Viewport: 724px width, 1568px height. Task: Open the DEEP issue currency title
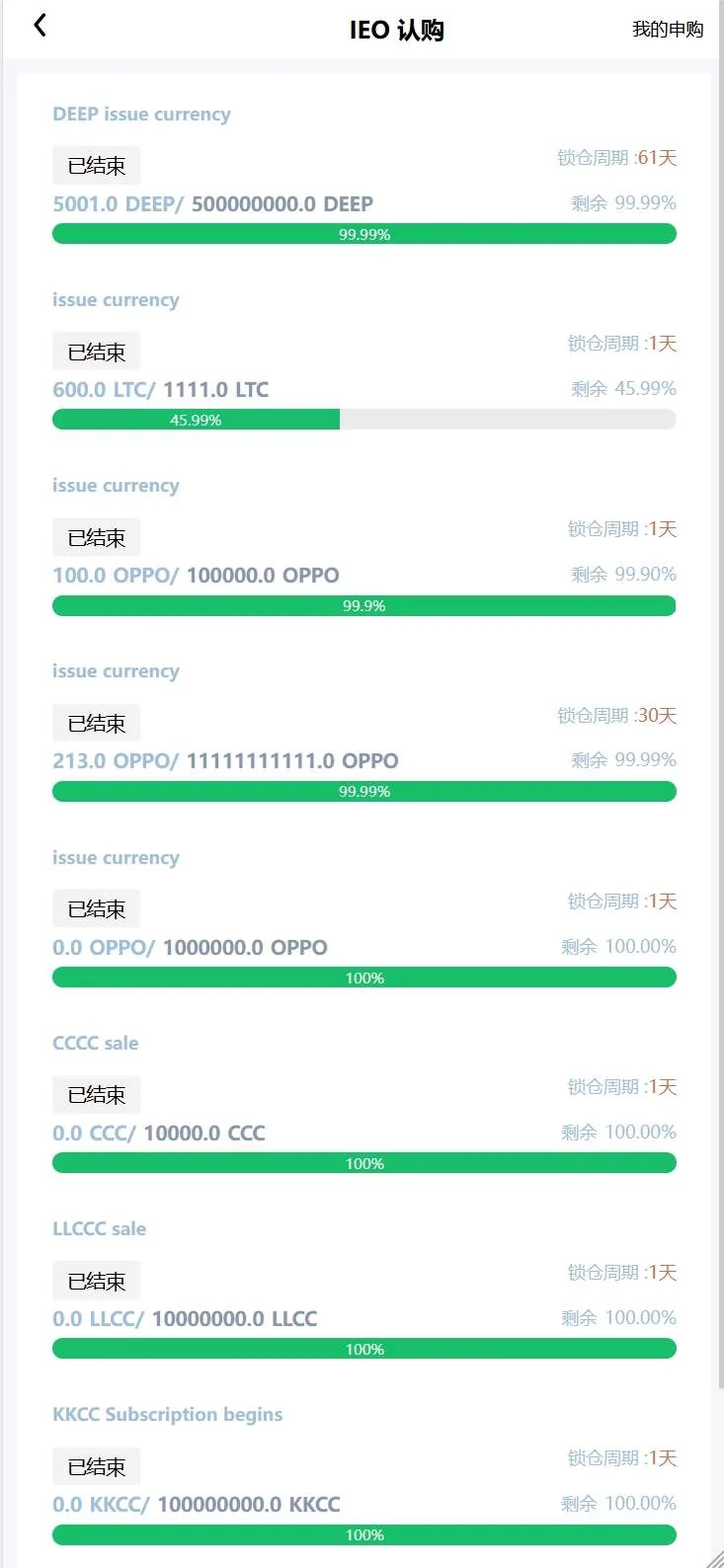point(141,115)
